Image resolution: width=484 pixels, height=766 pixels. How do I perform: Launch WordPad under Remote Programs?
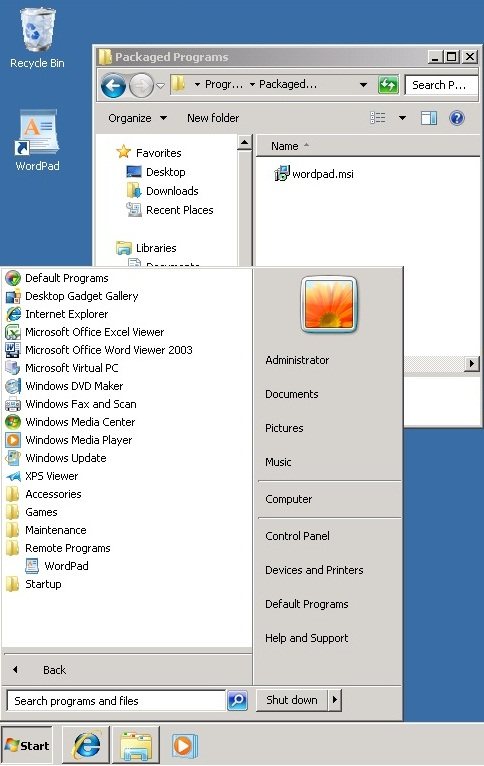pos(57,566)
